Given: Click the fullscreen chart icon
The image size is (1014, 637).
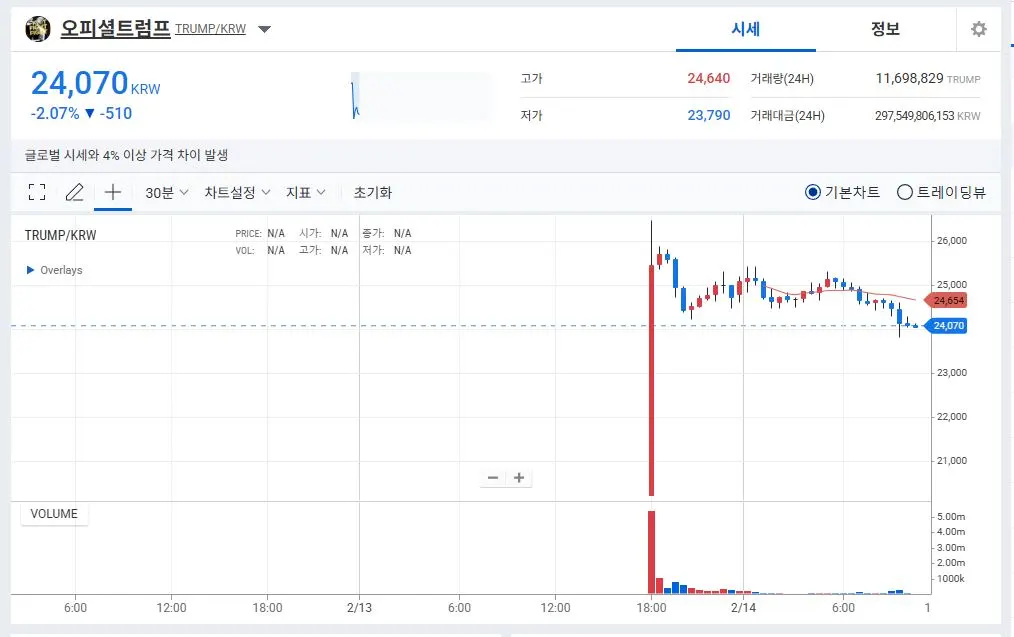Looking at the screenshot, I should pyautogui.click(x=37, y=191).
